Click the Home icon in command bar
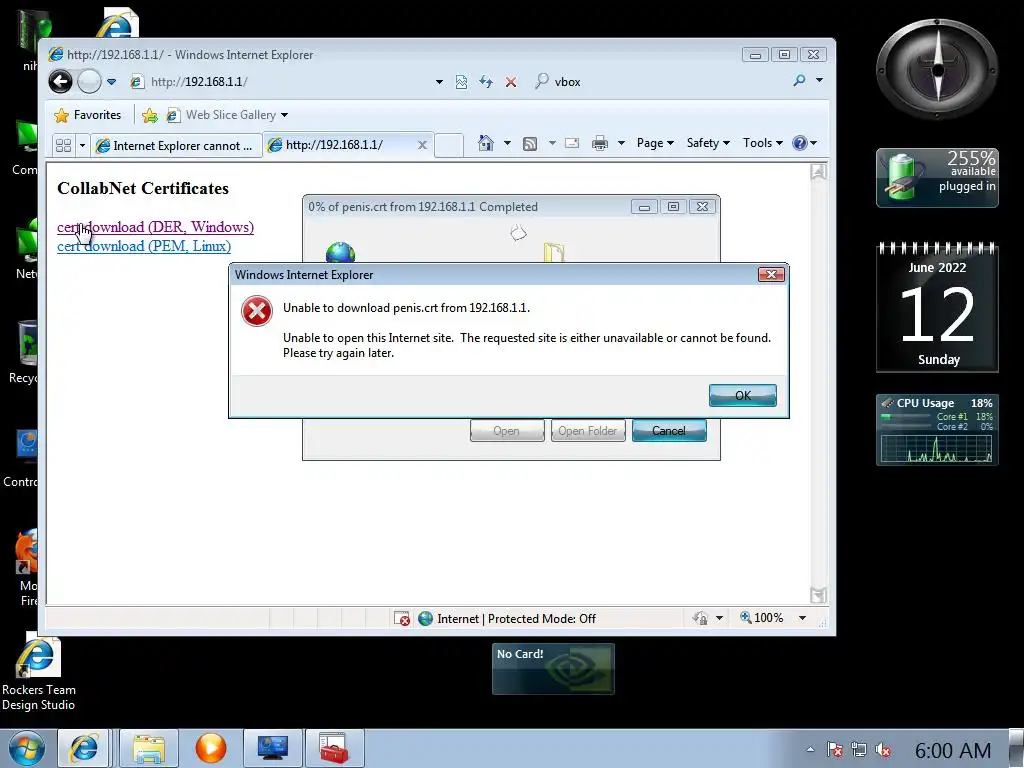This screenshot has height=768, width=1024. point(485,143)
